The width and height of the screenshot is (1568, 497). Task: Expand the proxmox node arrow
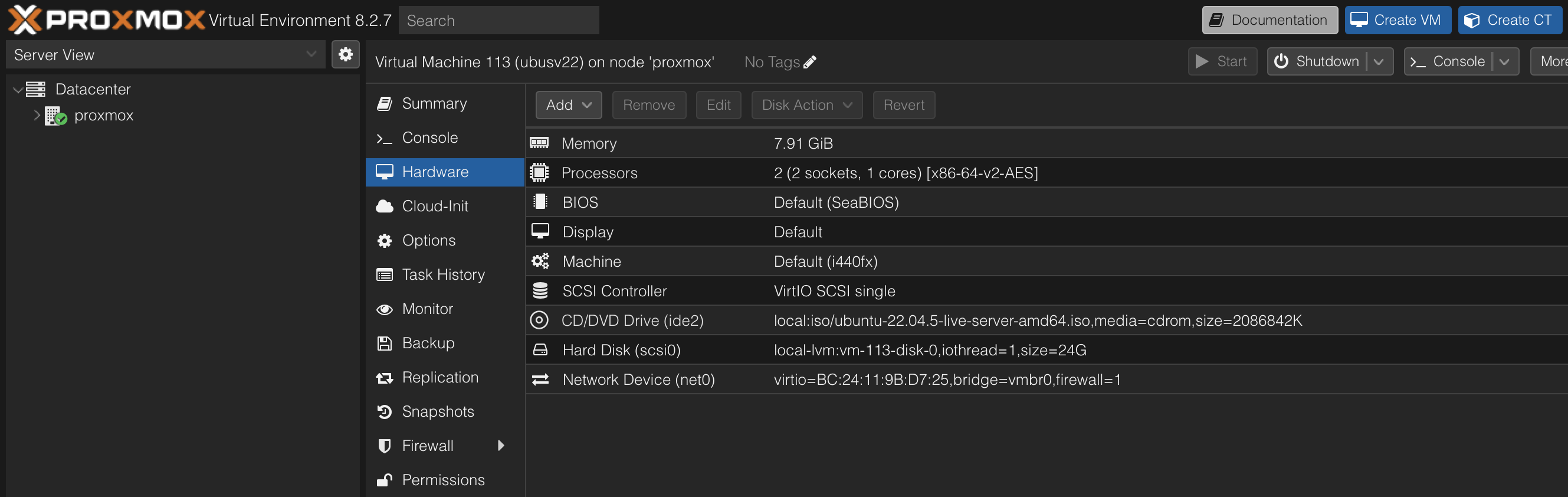click(37, 116)
